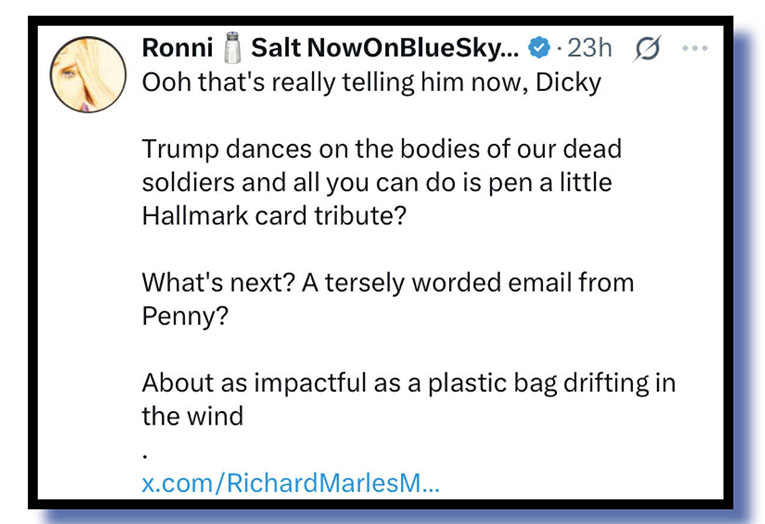Click the "What's next? A tersely worded email" line
The image size is (765, 524).
pos(387,282)
